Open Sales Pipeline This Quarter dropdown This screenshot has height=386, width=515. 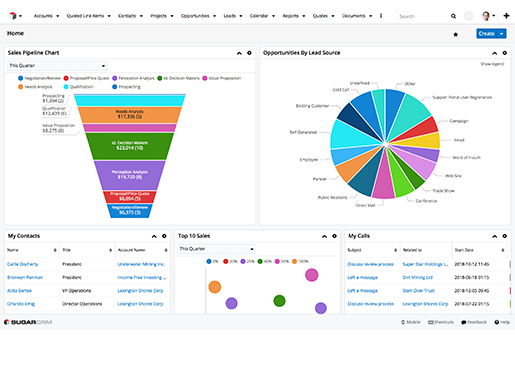pyautogui.click(x=57, y=66)
